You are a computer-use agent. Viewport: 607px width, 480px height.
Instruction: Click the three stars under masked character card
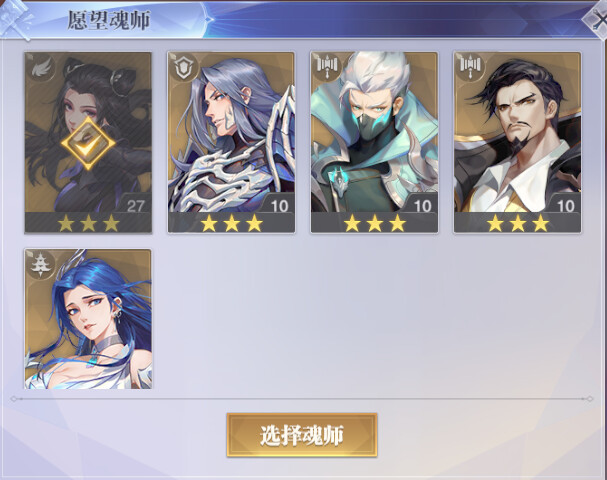(x=374, y=223)
